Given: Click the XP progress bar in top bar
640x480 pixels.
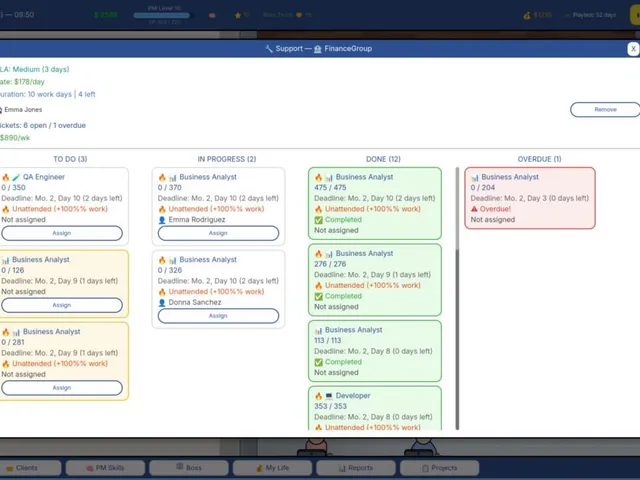Looking at the screenshot, I should point(162,15).
